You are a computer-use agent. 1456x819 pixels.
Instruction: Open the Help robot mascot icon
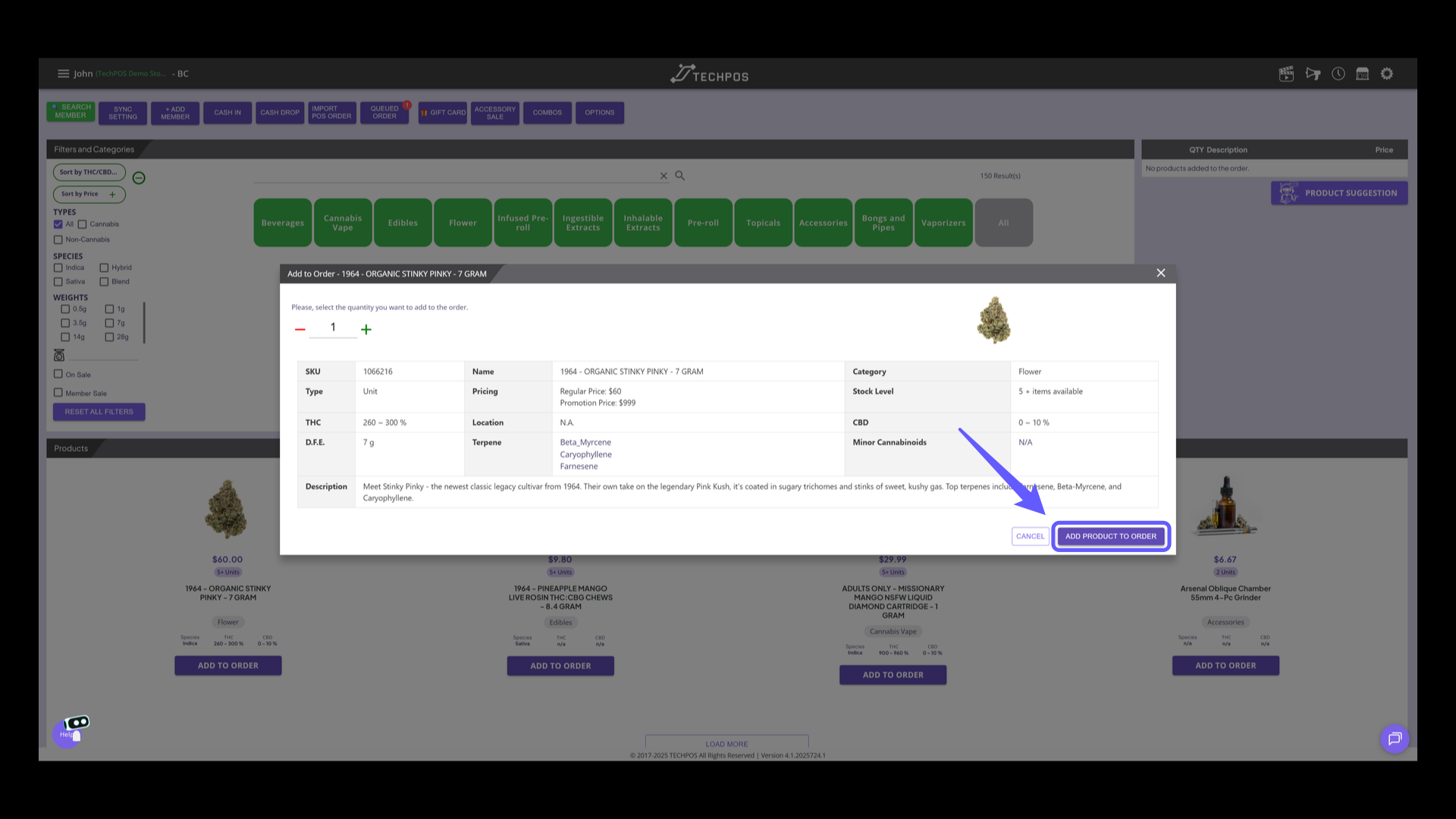tap(72, 730)
